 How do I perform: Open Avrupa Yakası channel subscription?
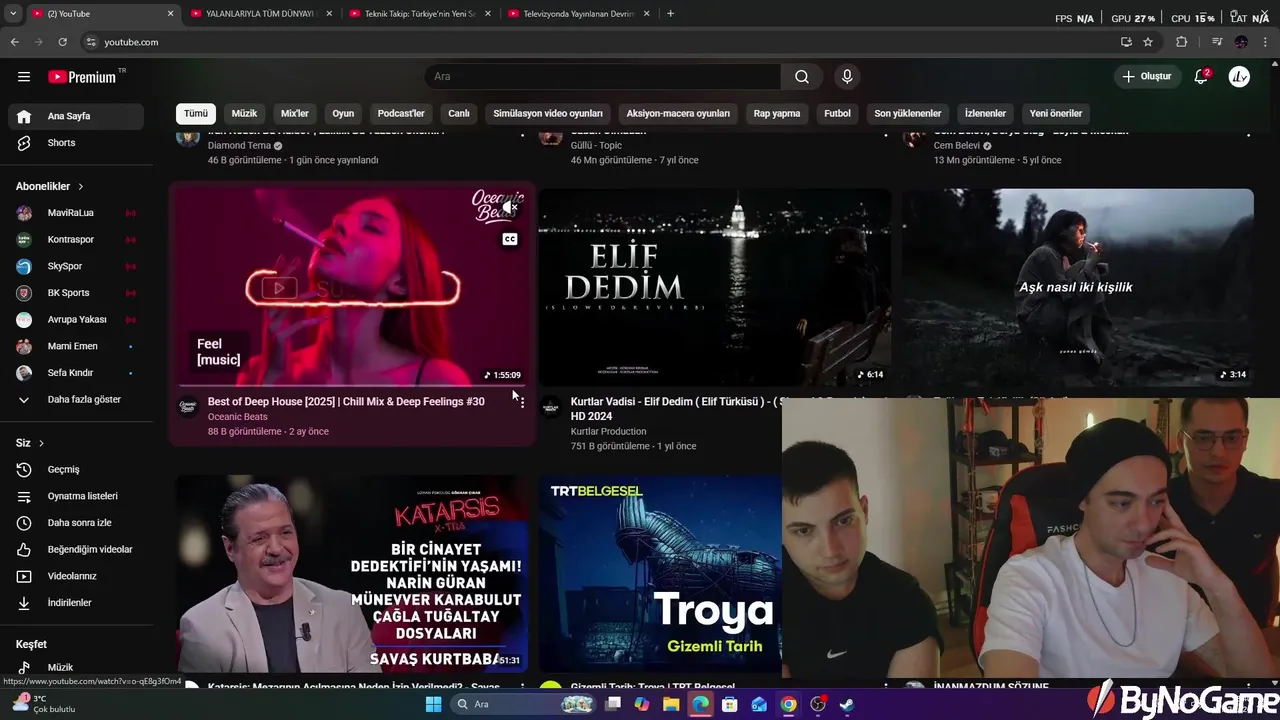click(x=76, y=320)
